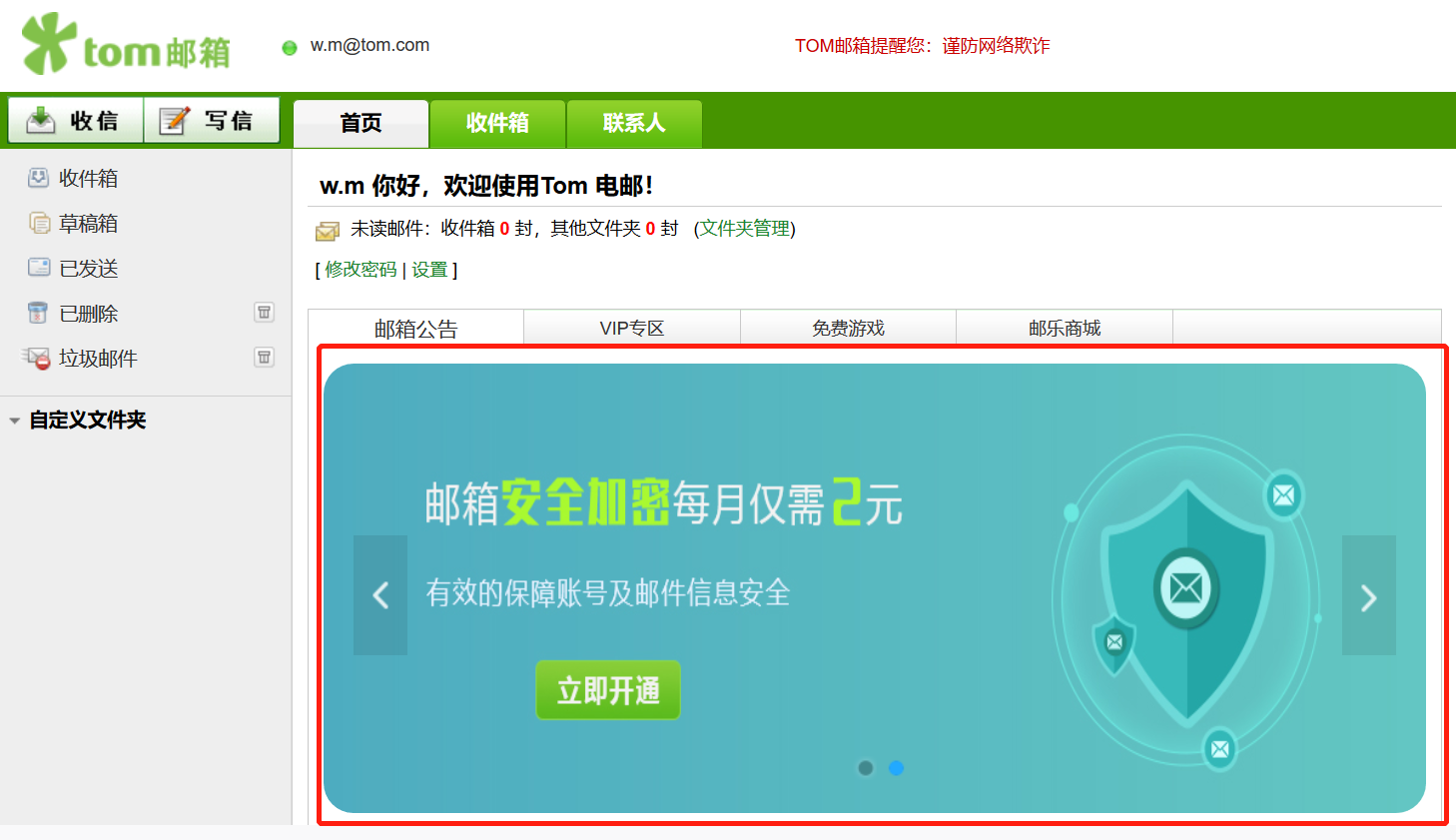Select the first carousel dot
The image size is (1456, 840).
pos(866,768)
